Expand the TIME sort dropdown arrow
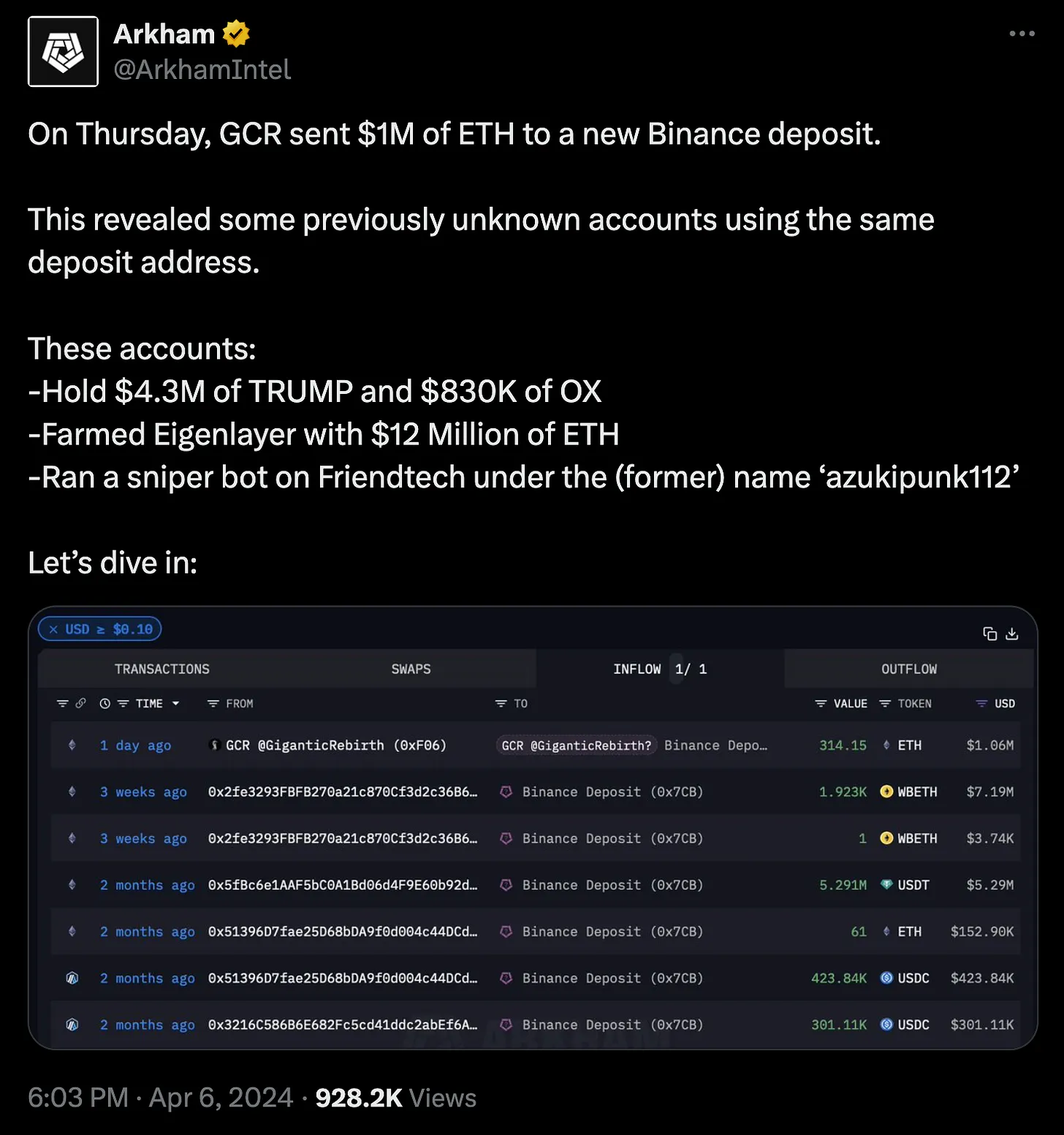The image size is (1064, 1135). click(176, 703)
